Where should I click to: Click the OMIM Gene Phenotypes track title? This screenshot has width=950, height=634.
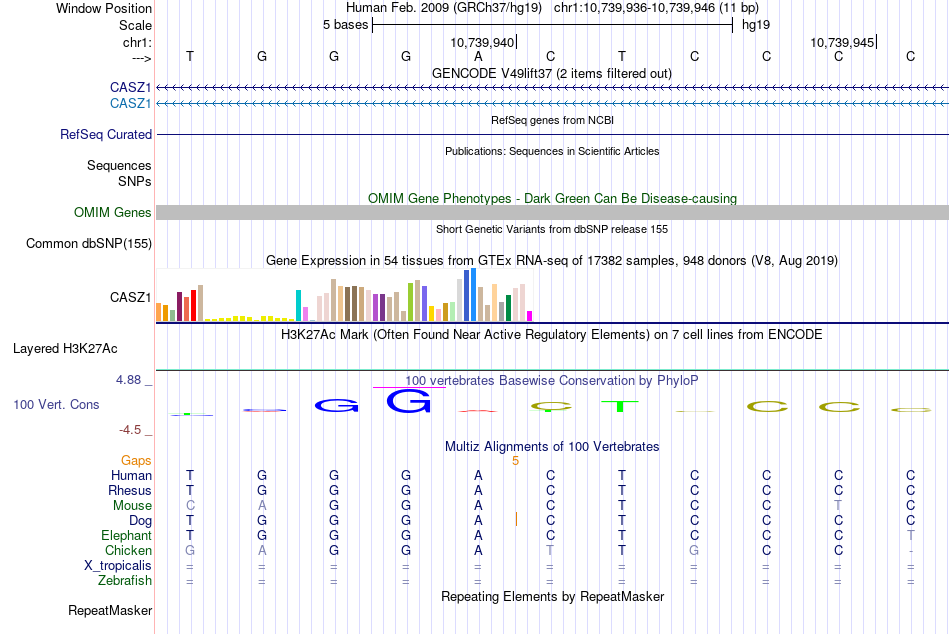552,198
